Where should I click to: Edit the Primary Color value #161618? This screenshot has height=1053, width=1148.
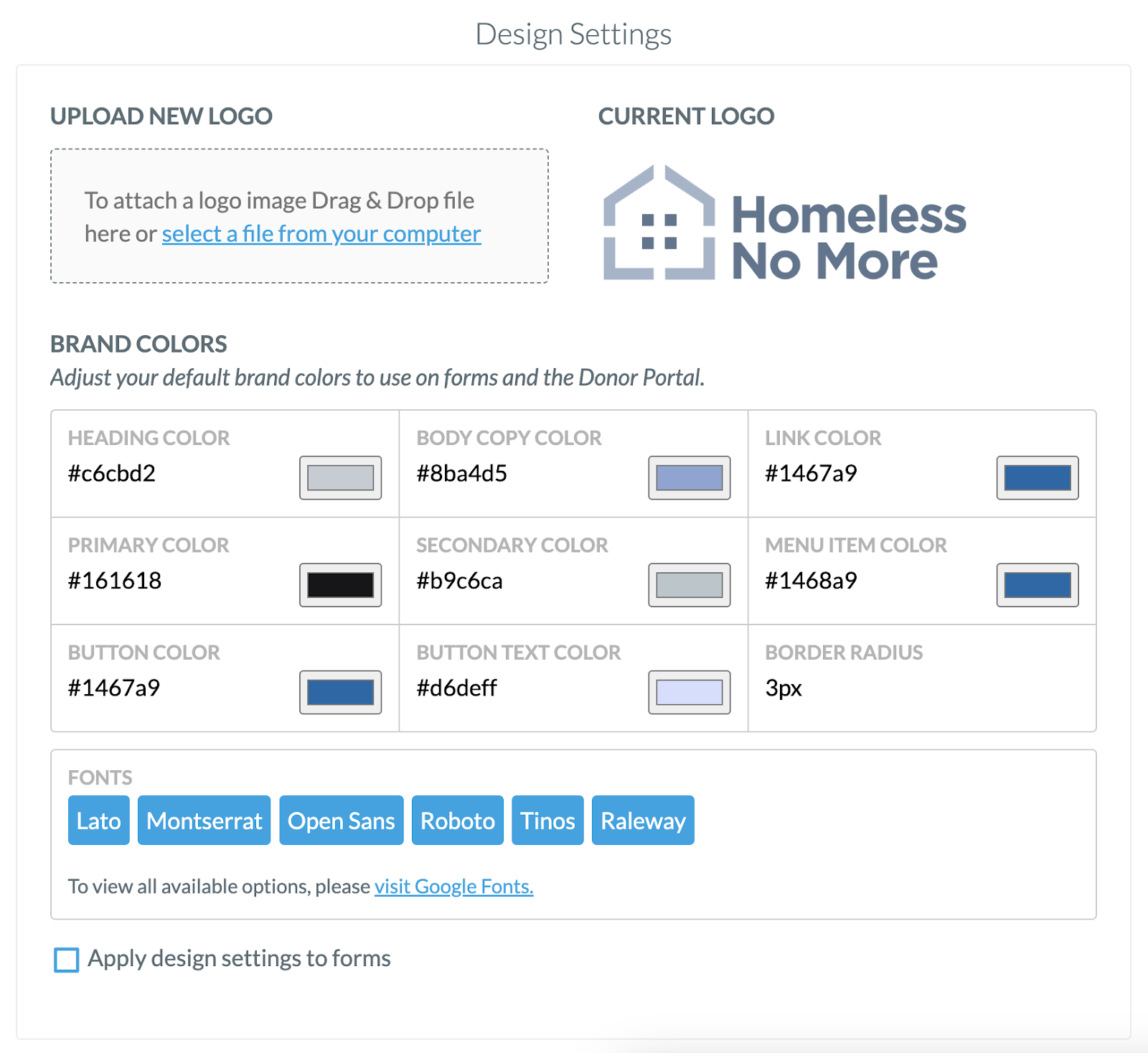click(115, 581)
